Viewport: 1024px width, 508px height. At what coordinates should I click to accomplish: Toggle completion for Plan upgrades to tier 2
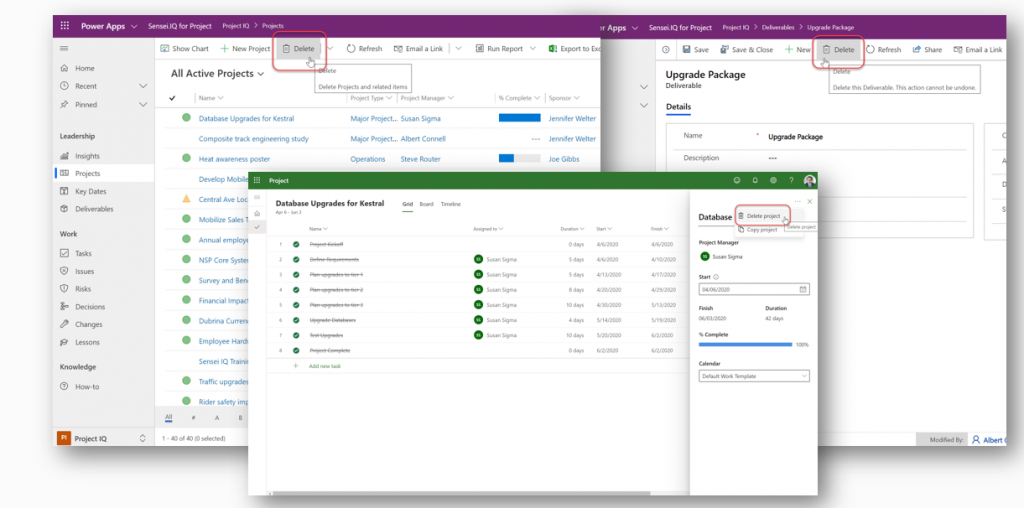[296, 289]
